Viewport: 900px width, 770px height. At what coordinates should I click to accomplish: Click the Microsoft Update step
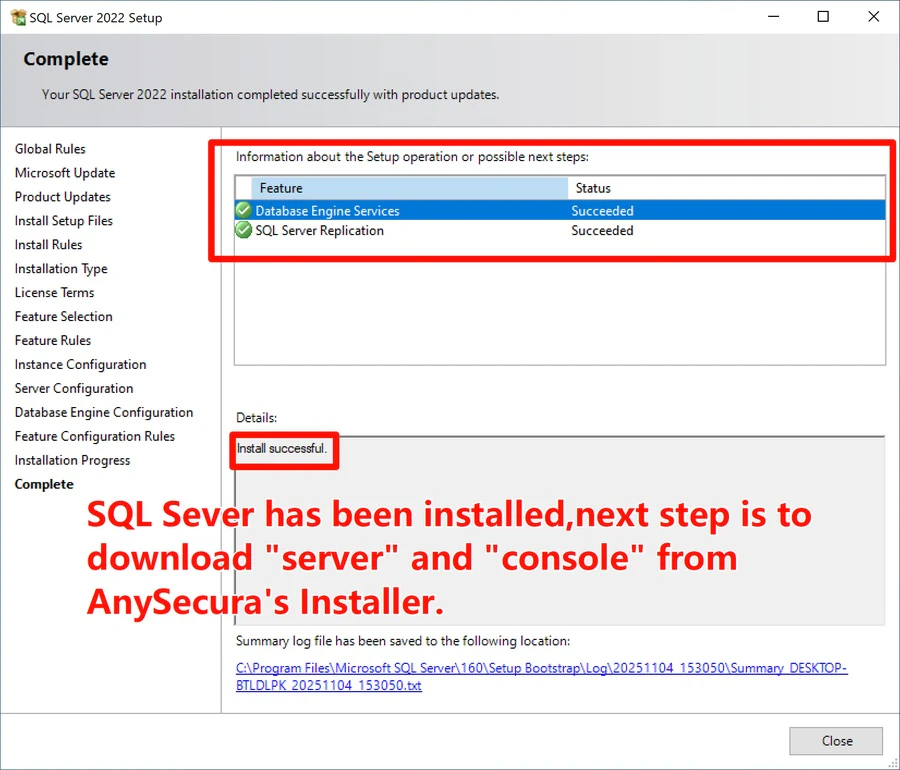(65, 173)
